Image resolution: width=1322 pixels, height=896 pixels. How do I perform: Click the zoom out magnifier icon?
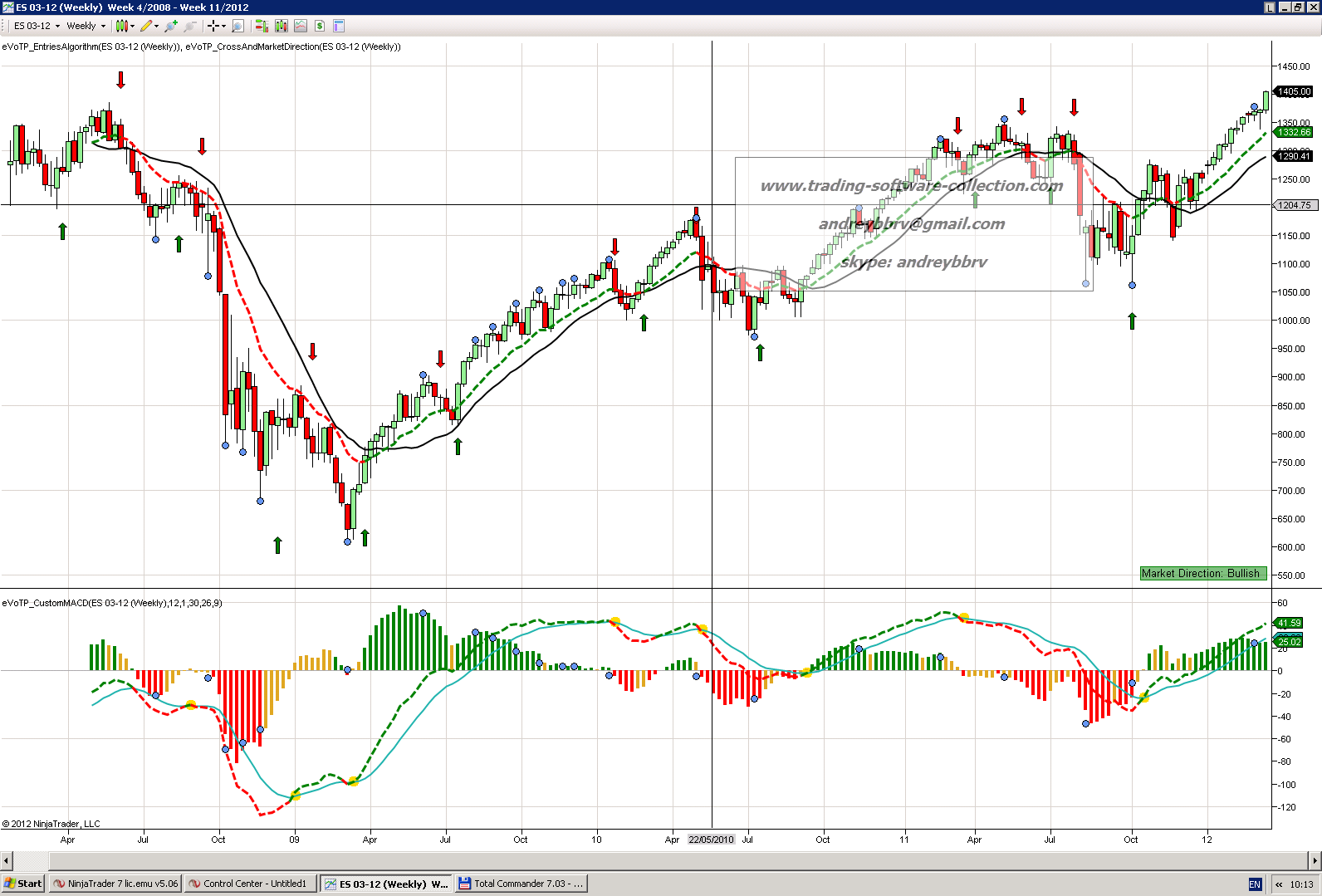click(189, 26)
